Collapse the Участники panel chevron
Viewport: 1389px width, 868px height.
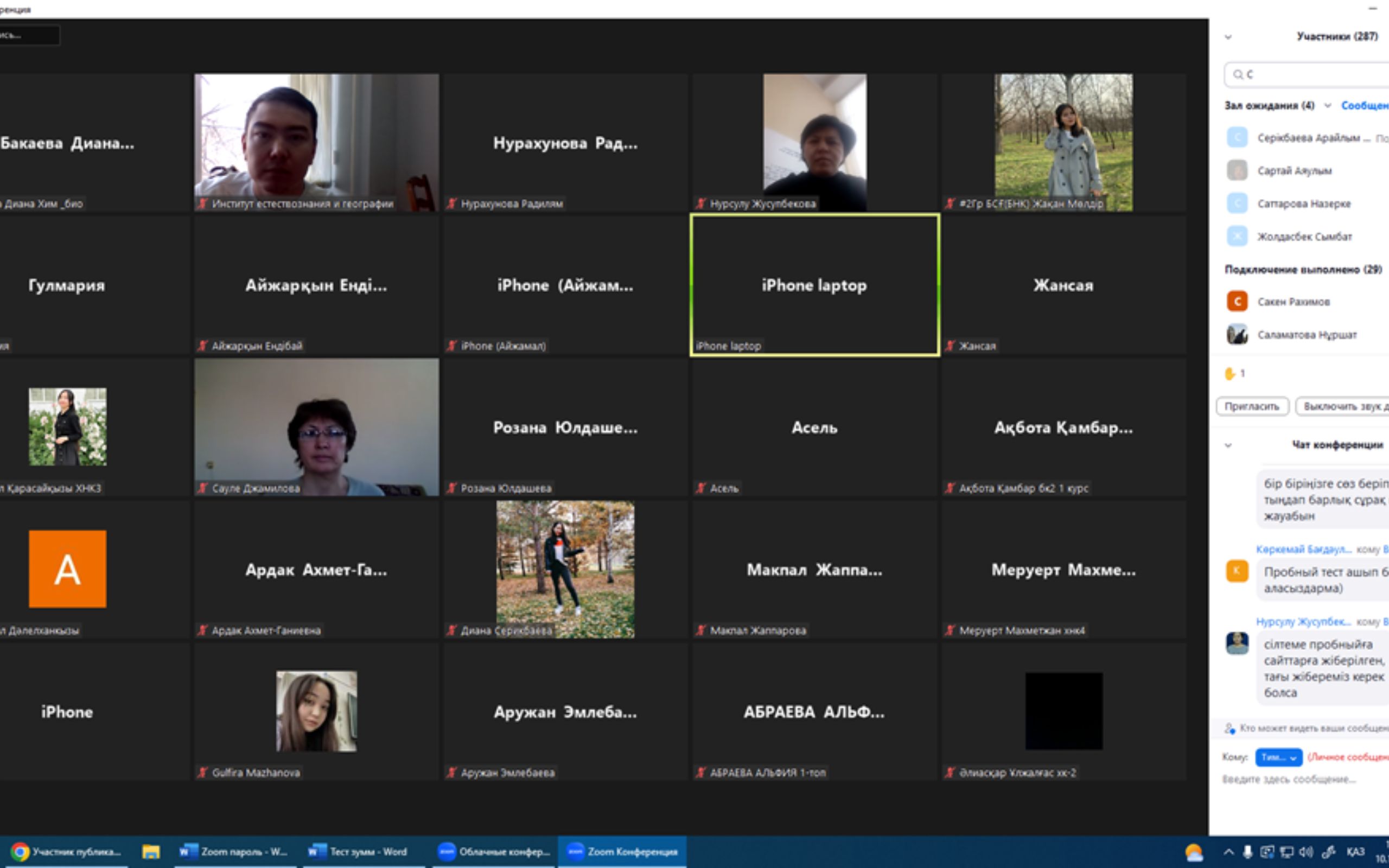point(1228,37)
